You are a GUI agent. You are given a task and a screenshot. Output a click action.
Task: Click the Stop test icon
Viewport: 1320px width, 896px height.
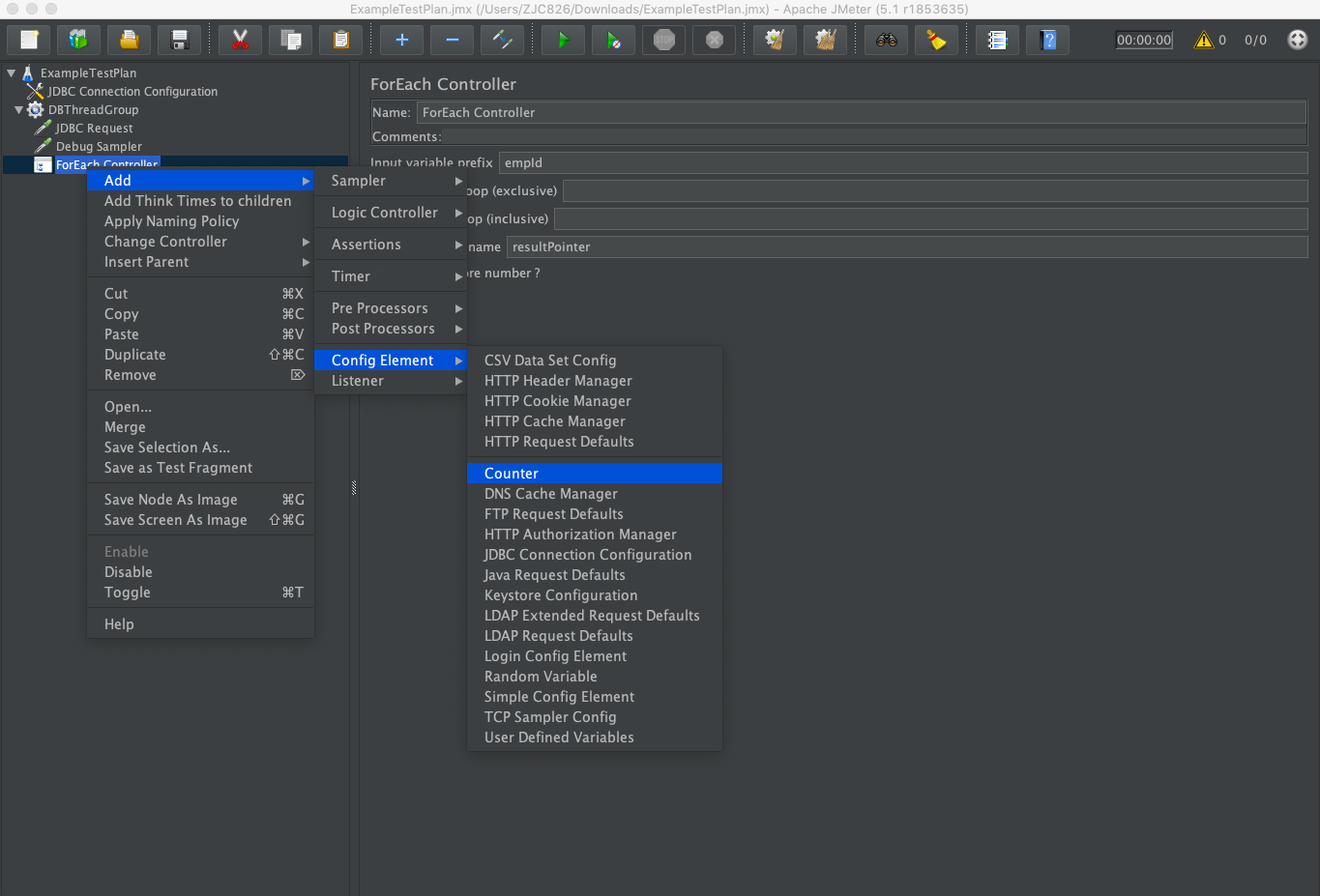[x=663, y=40]
